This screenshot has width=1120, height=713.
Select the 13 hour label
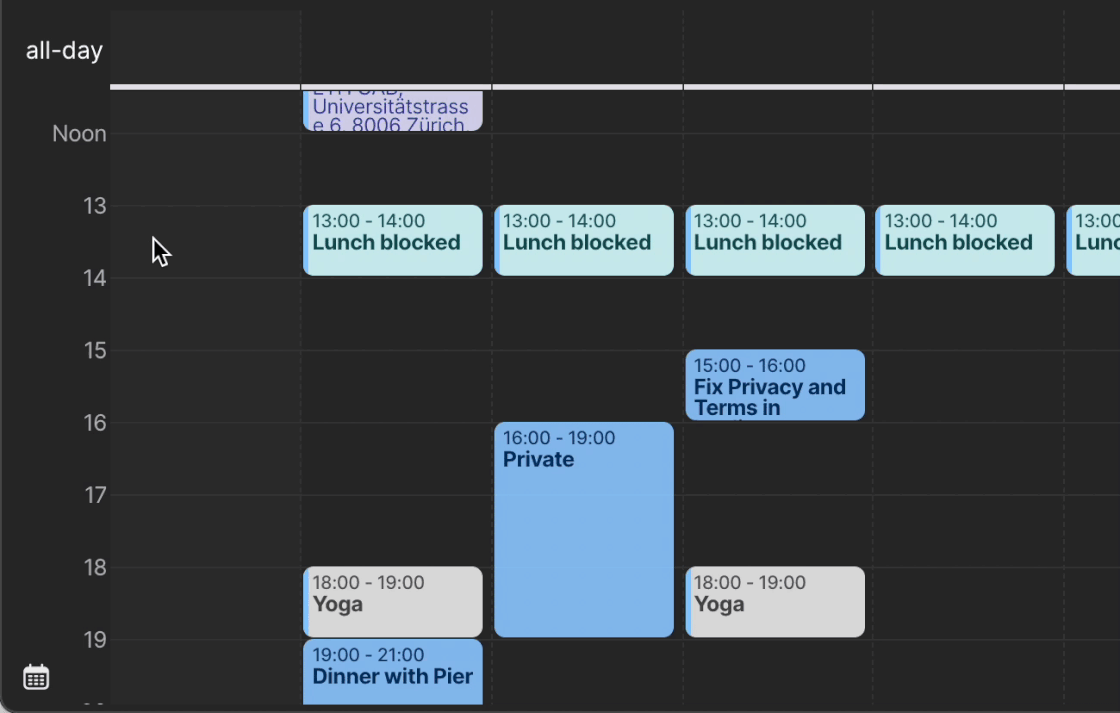[94, 207]
